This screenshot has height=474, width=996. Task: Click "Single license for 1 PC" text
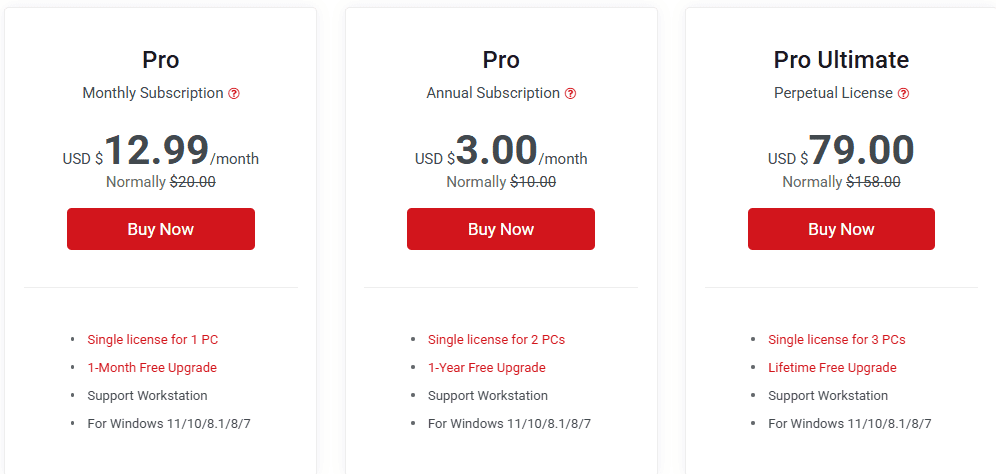(x=152, y=339)
